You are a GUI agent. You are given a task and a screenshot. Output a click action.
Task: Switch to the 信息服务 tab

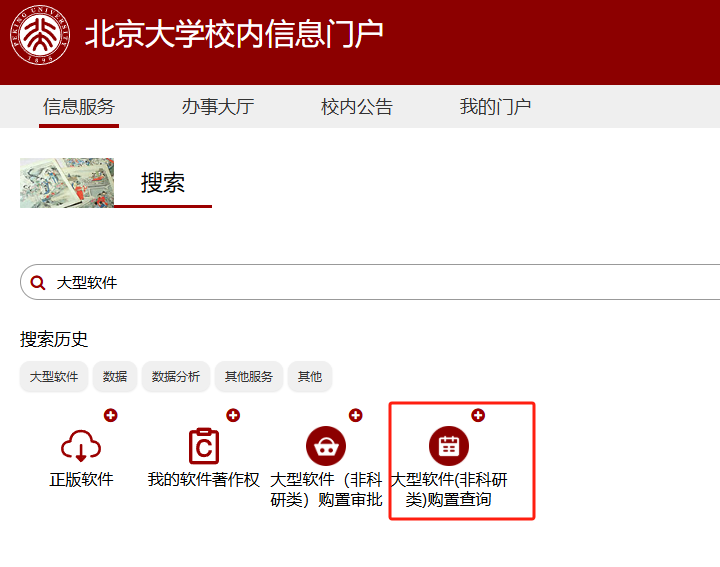pos(79,107)
